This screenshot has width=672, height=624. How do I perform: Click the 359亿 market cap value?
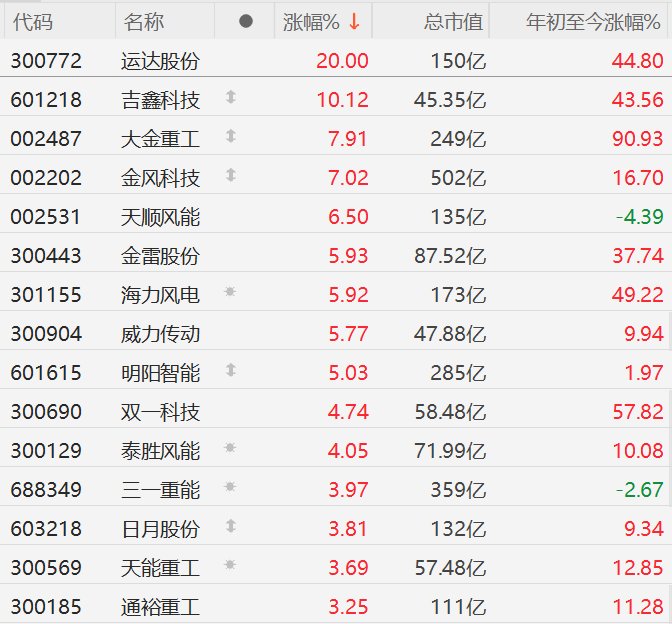[458, 490]
